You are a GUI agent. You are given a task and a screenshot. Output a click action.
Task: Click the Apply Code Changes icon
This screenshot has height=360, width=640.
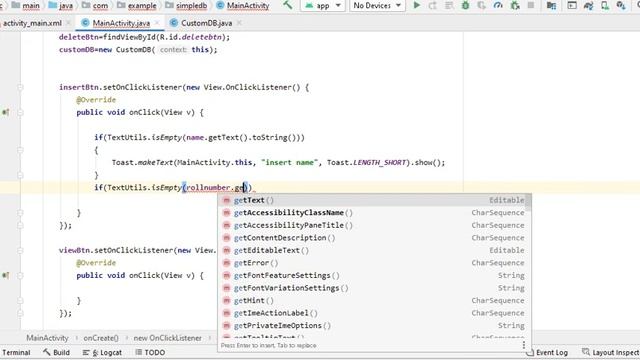coord(449,5)
